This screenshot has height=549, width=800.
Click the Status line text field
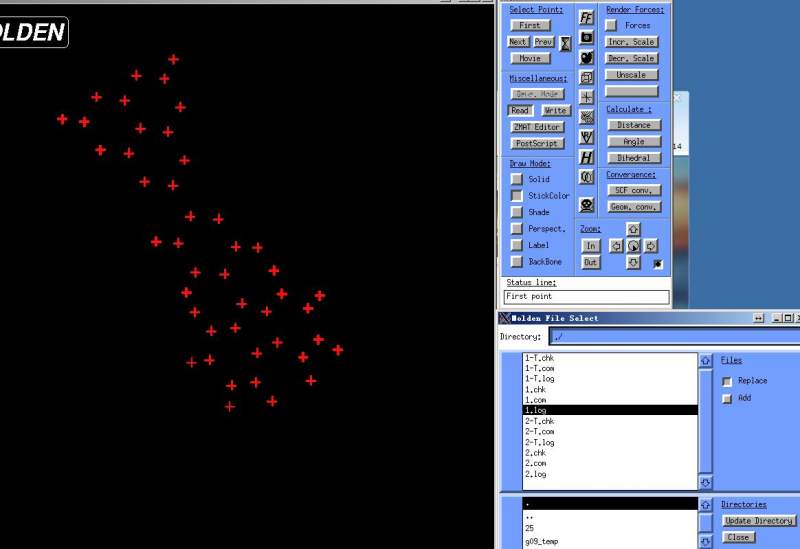(x=587, y=296)
